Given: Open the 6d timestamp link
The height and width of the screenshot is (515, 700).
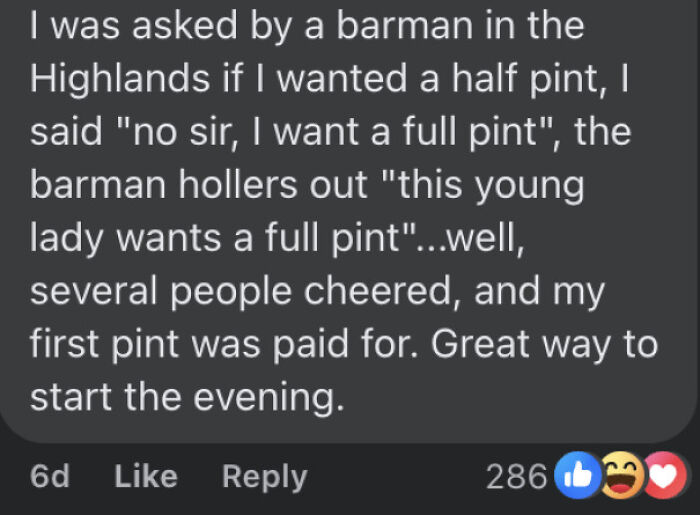Looking at the screenshot, I should point(50,476).
